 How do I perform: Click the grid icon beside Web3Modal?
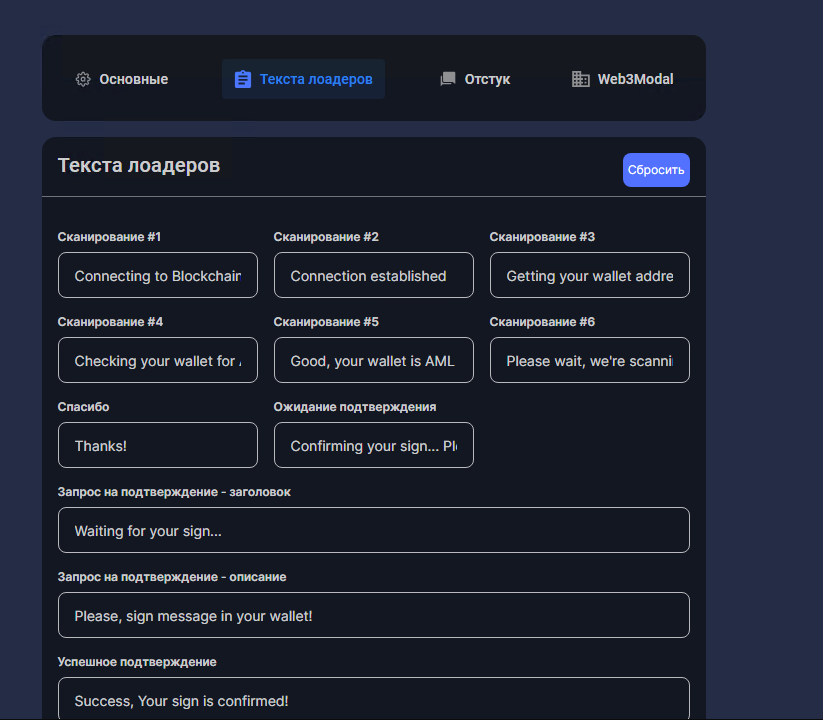click(x=580, y=79)
